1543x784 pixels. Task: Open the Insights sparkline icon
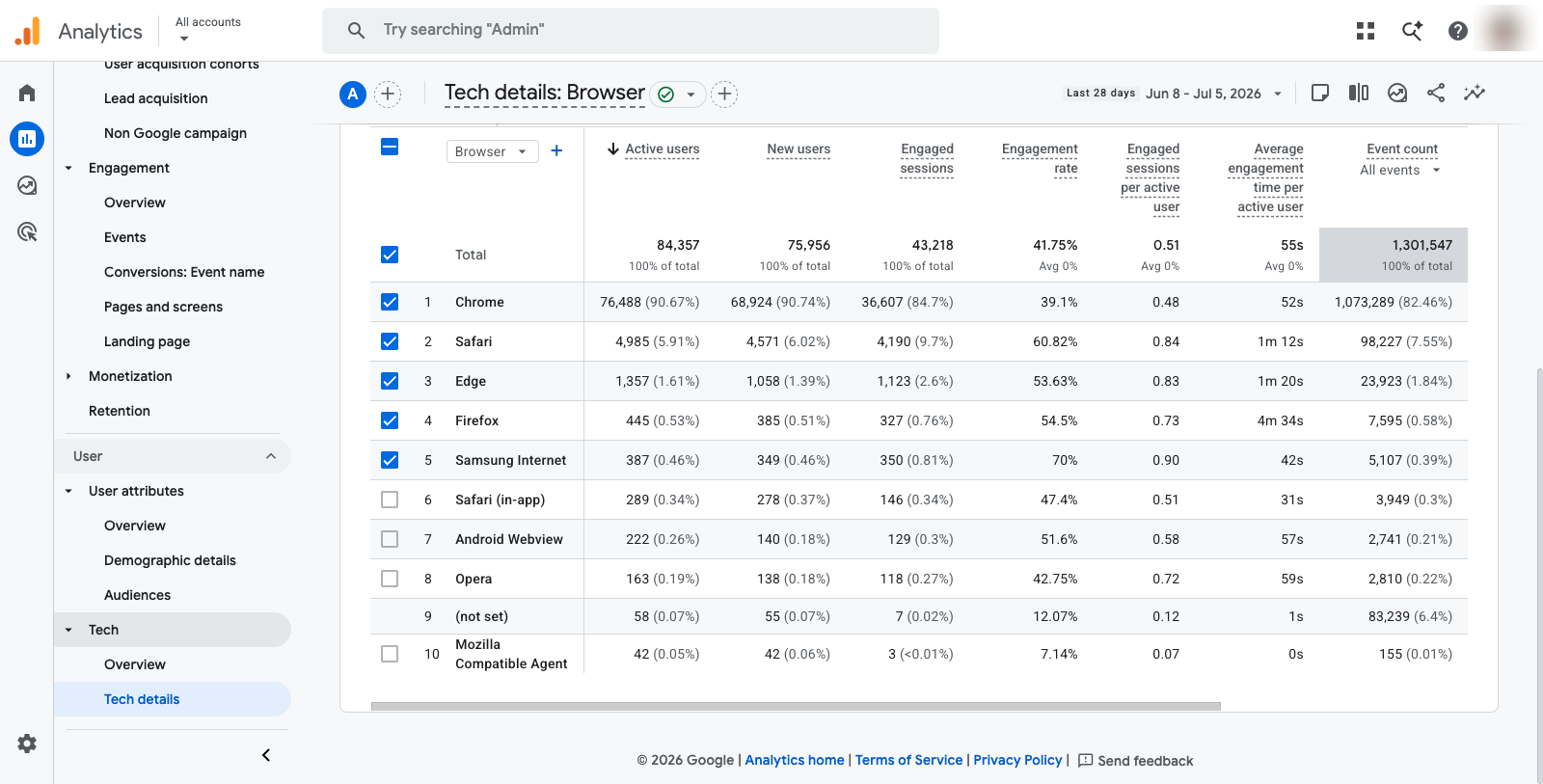click(x=1475, y=93)
